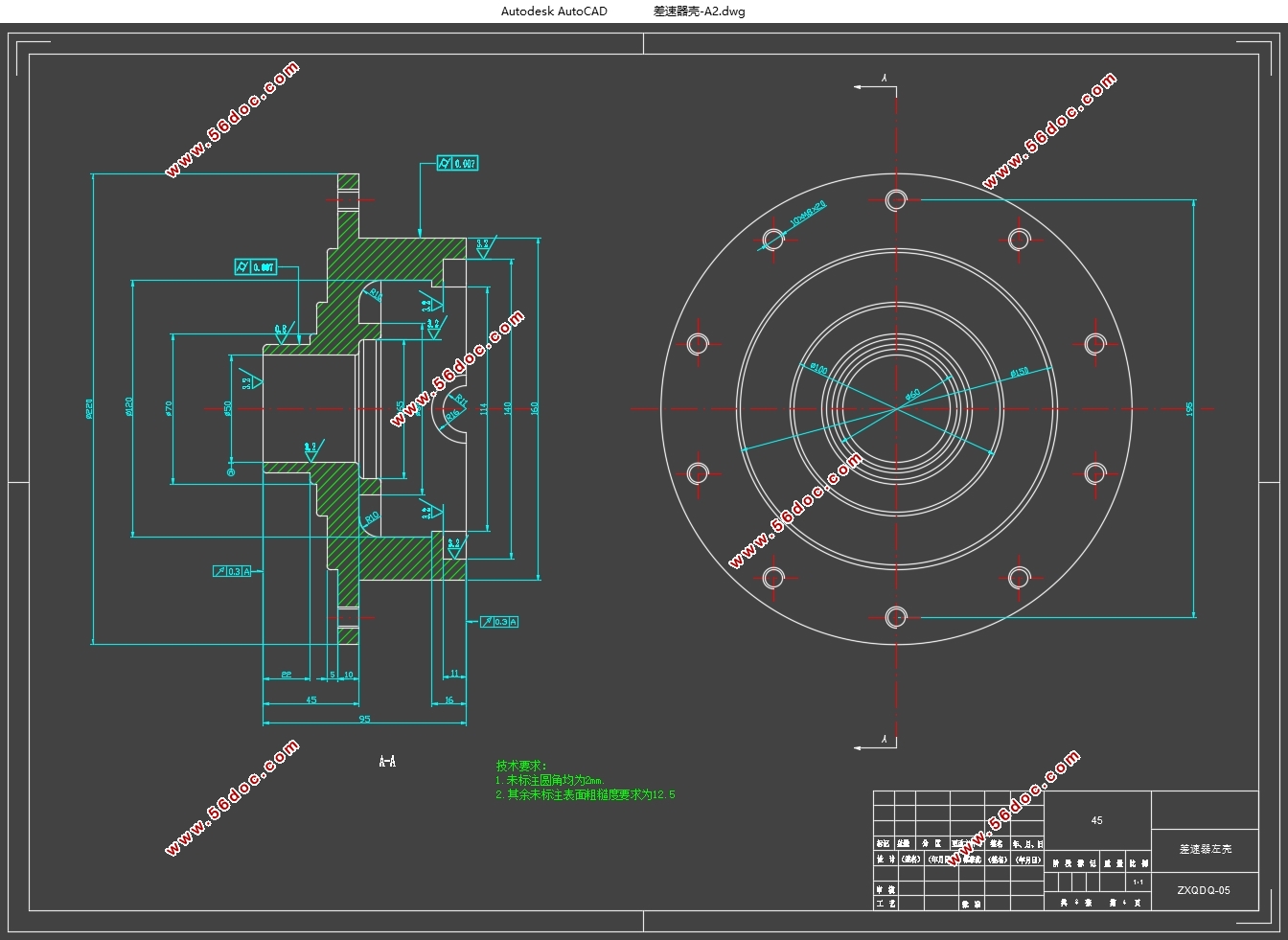1288x940 pixels.
Task: Select the 10×M8×20 hole callout
Action: (x=808, y=214)
